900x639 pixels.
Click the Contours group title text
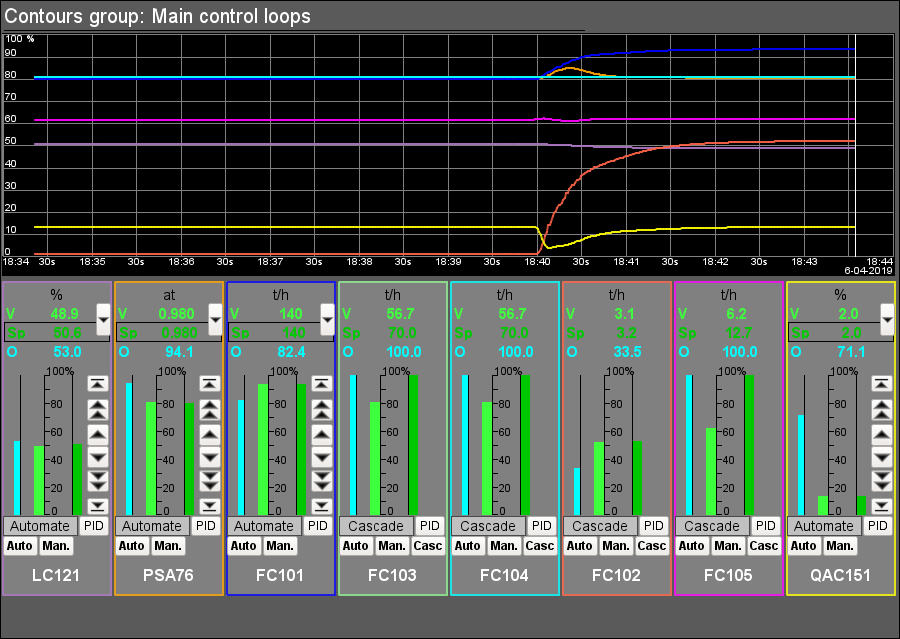157,16
